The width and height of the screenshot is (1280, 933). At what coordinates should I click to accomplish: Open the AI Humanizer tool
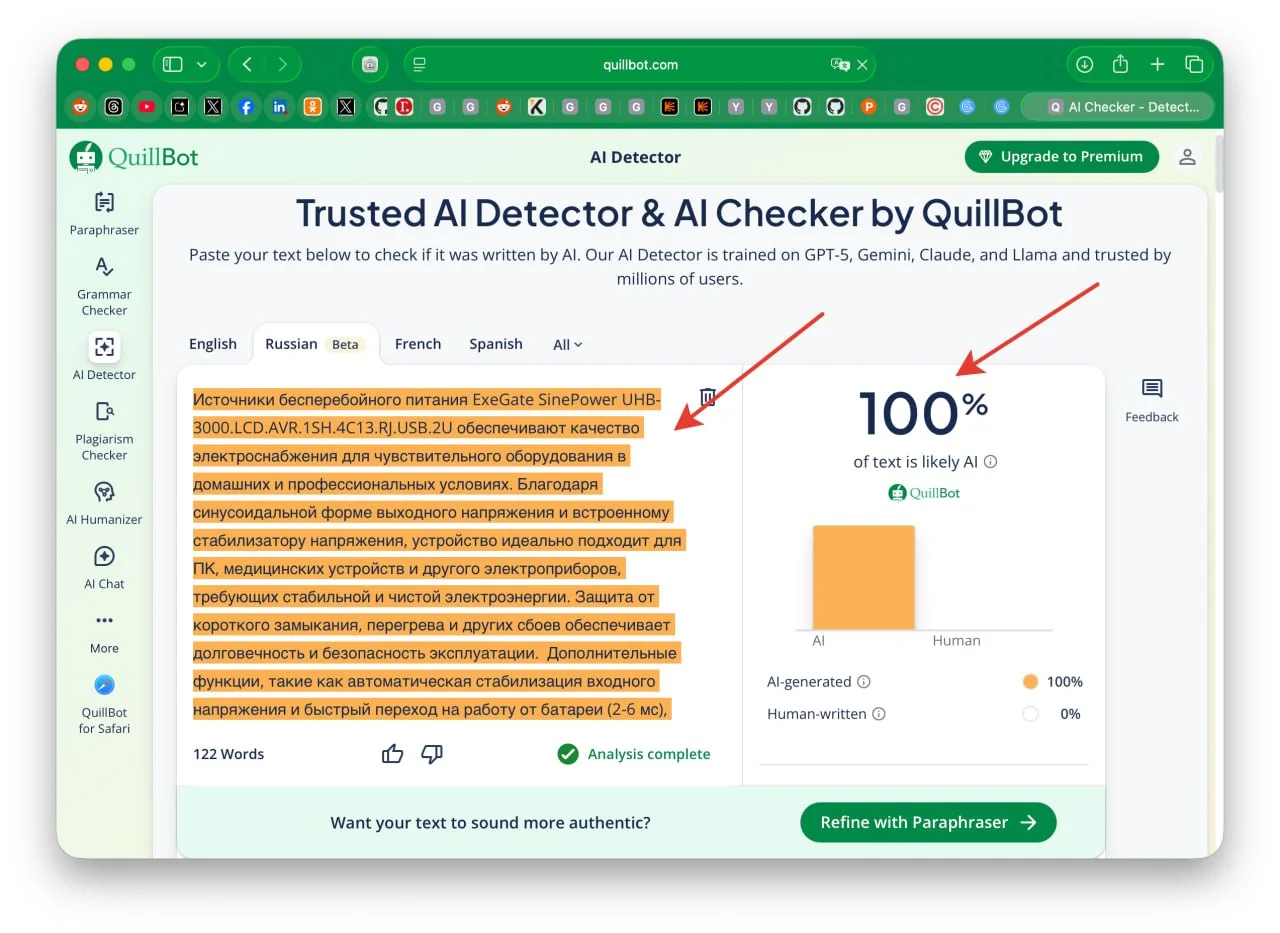click(104, 493)
